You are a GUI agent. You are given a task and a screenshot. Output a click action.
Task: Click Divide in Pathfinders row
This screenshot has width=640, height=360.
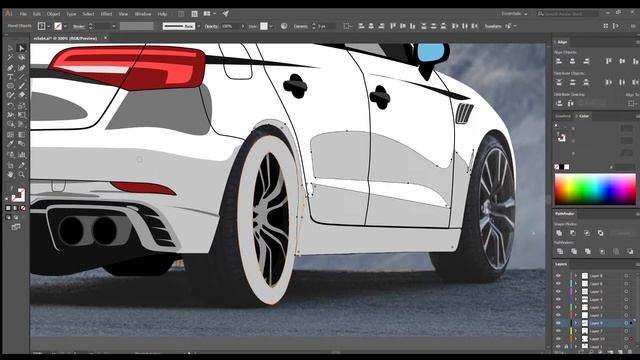pos(560,251)
